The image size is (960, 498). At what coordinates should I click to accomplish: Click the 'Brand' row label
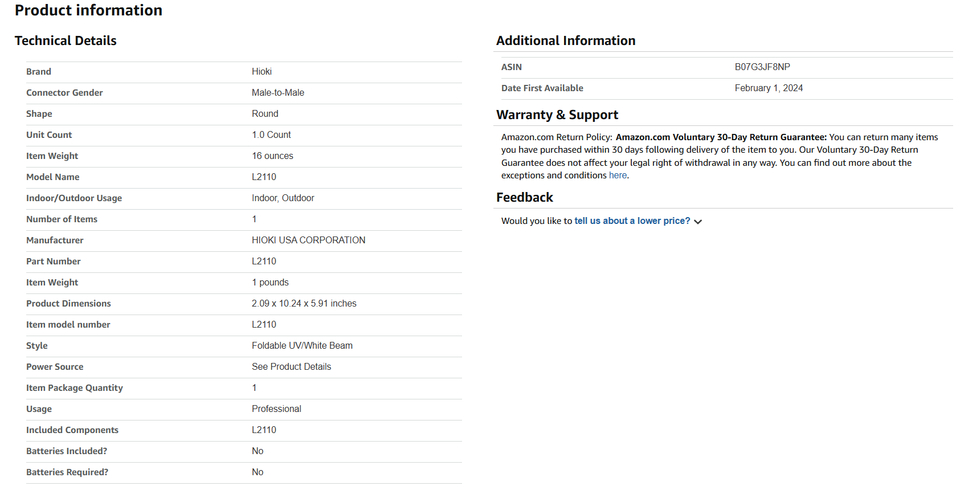pos(39,72)
